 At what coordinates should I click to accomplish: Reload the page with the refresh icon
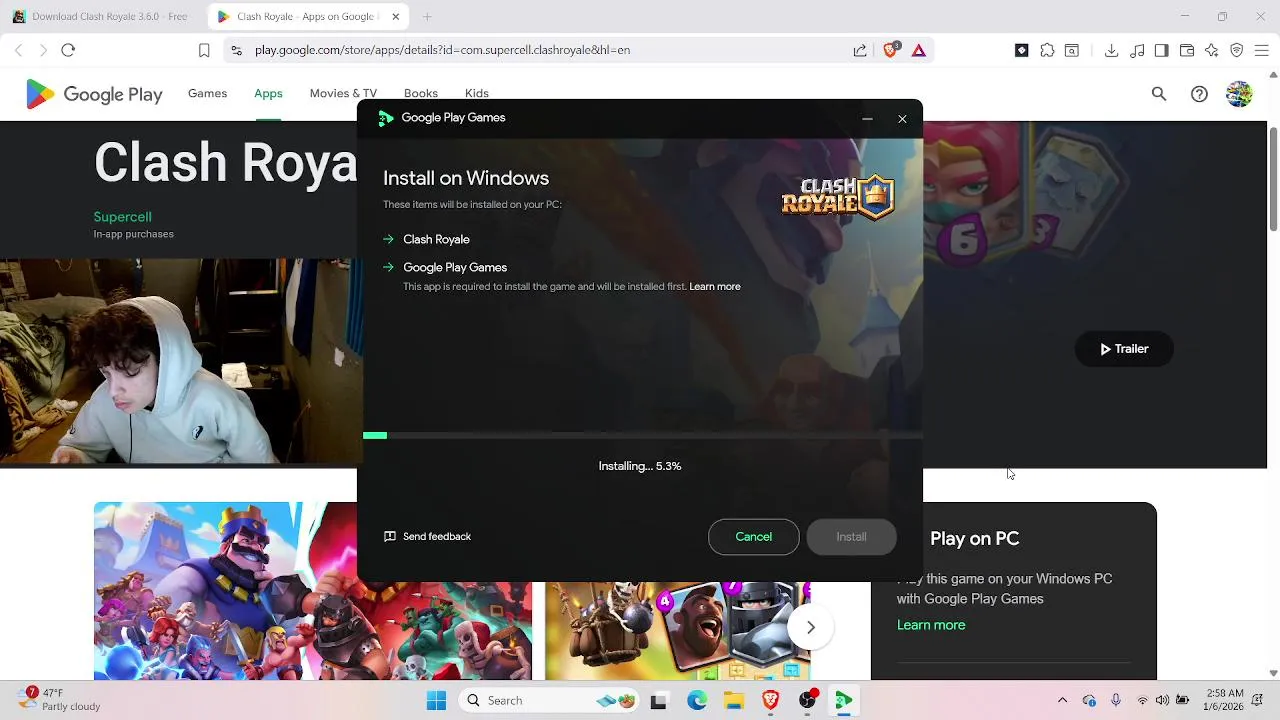[x=68, y=50]
